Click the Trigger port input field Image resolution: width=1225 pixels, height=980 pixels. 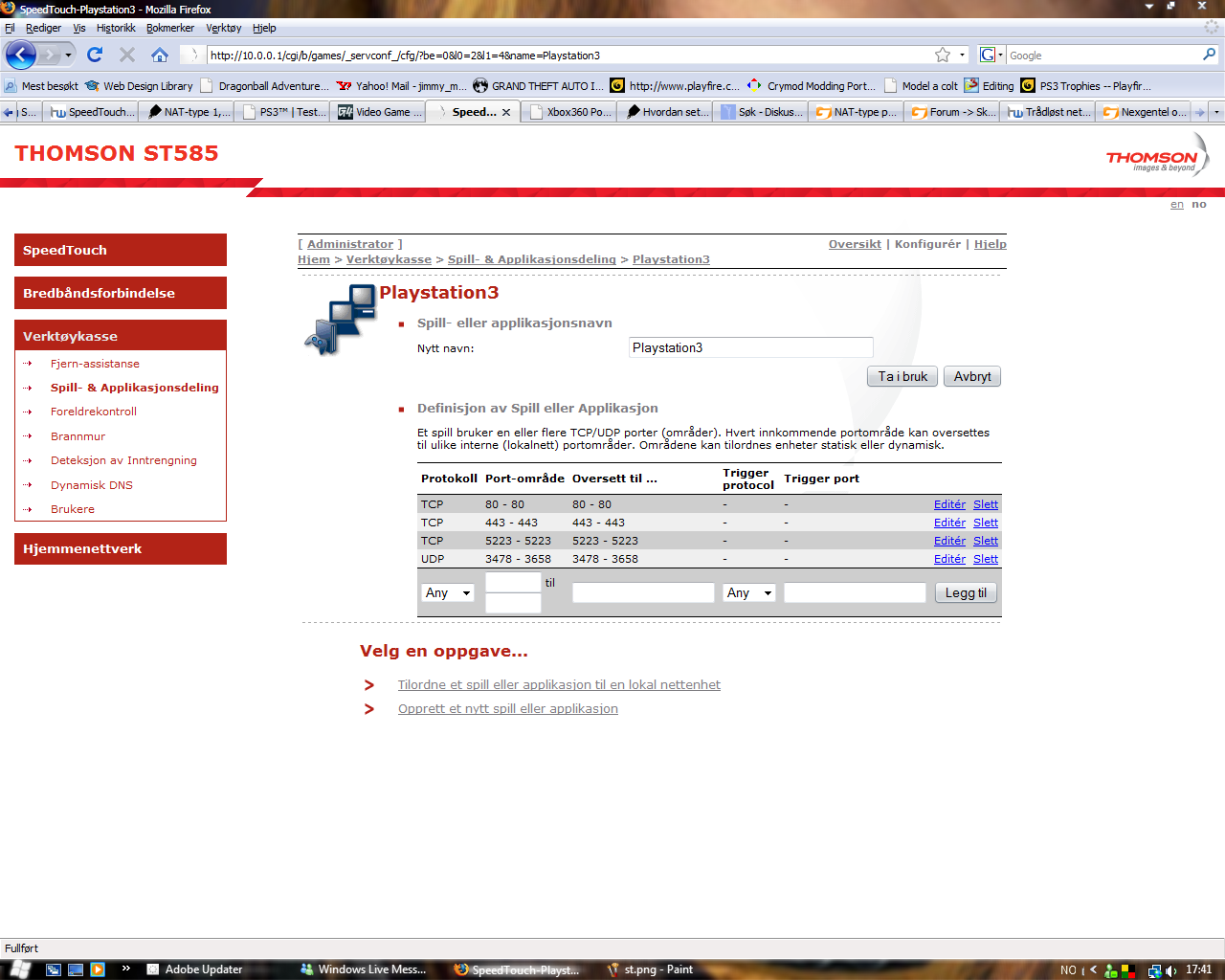coord(855,592)
